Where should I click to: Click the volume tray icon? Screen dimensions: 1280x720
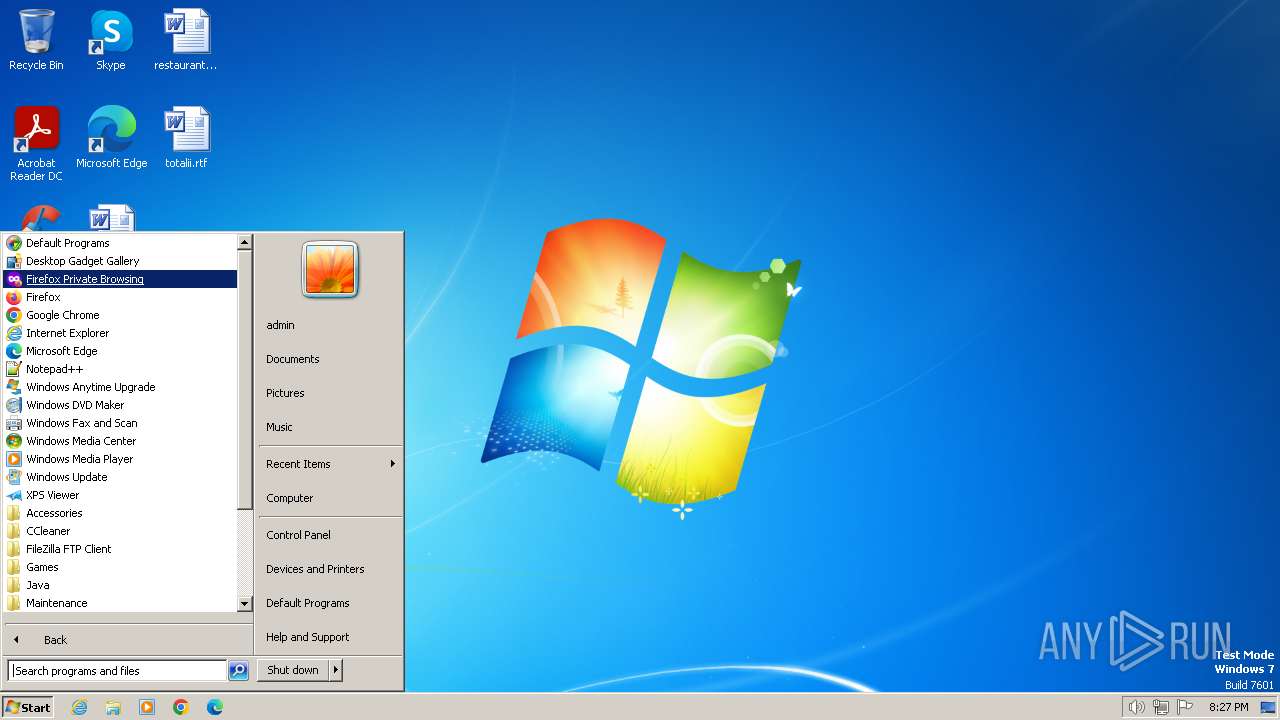(1136, 707)
